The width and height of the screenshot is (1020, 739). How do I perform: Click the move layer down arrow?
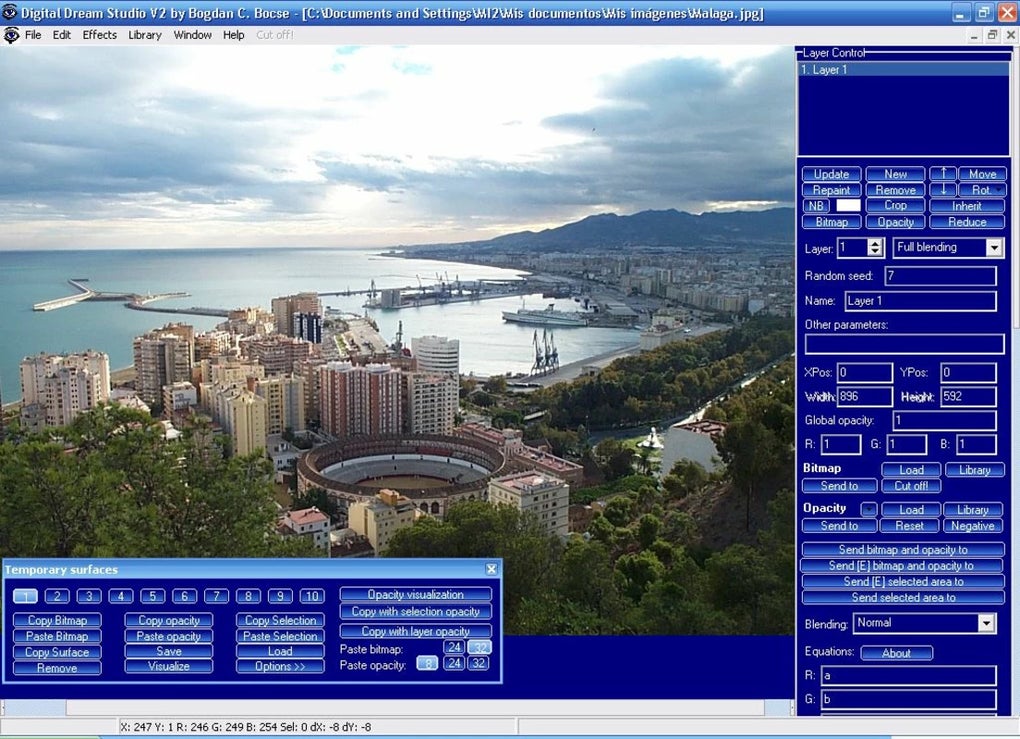pos(943,189)
